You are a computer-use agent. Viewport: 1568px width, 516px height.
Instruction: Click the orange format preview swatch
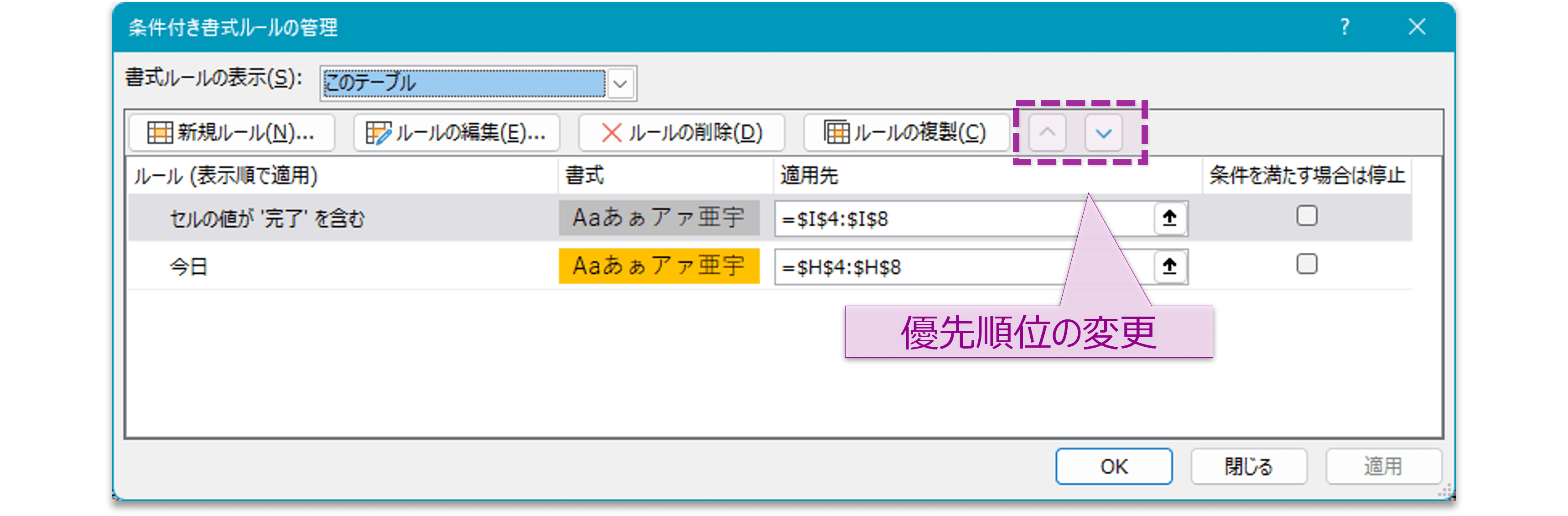coord(659,266)
